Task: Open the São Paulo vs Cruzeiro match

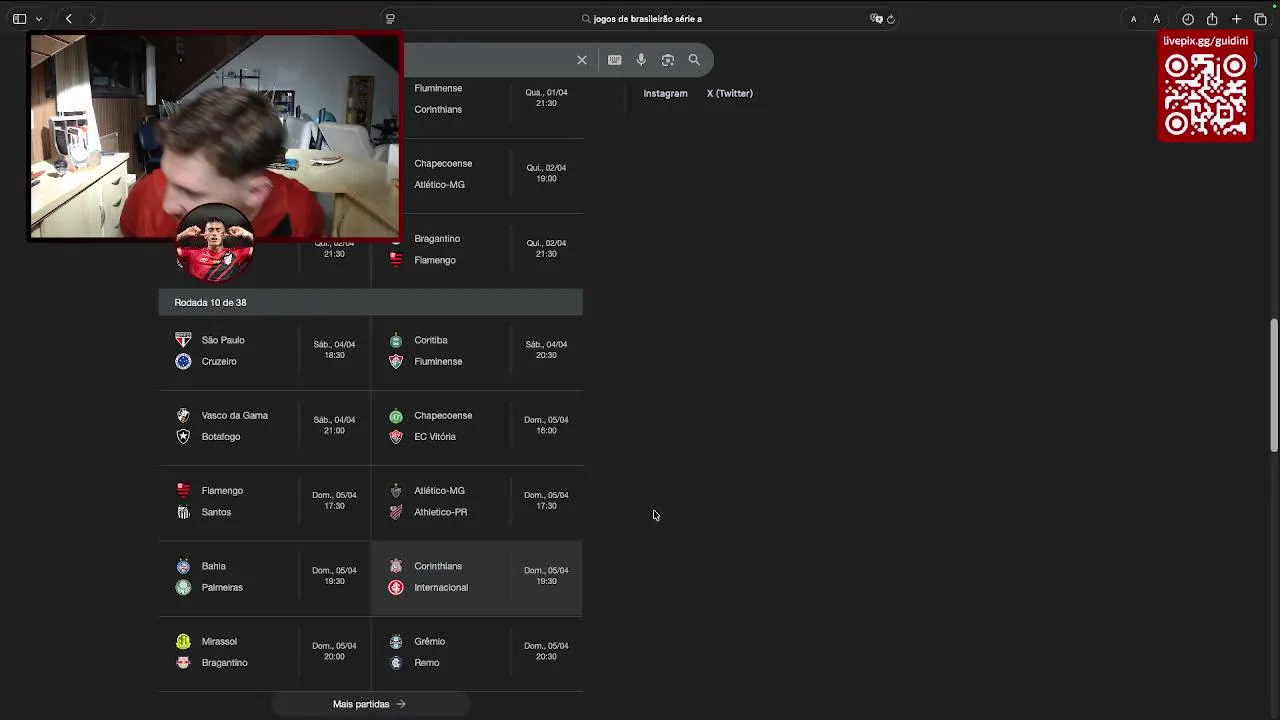Action: (x=265, y=351)
